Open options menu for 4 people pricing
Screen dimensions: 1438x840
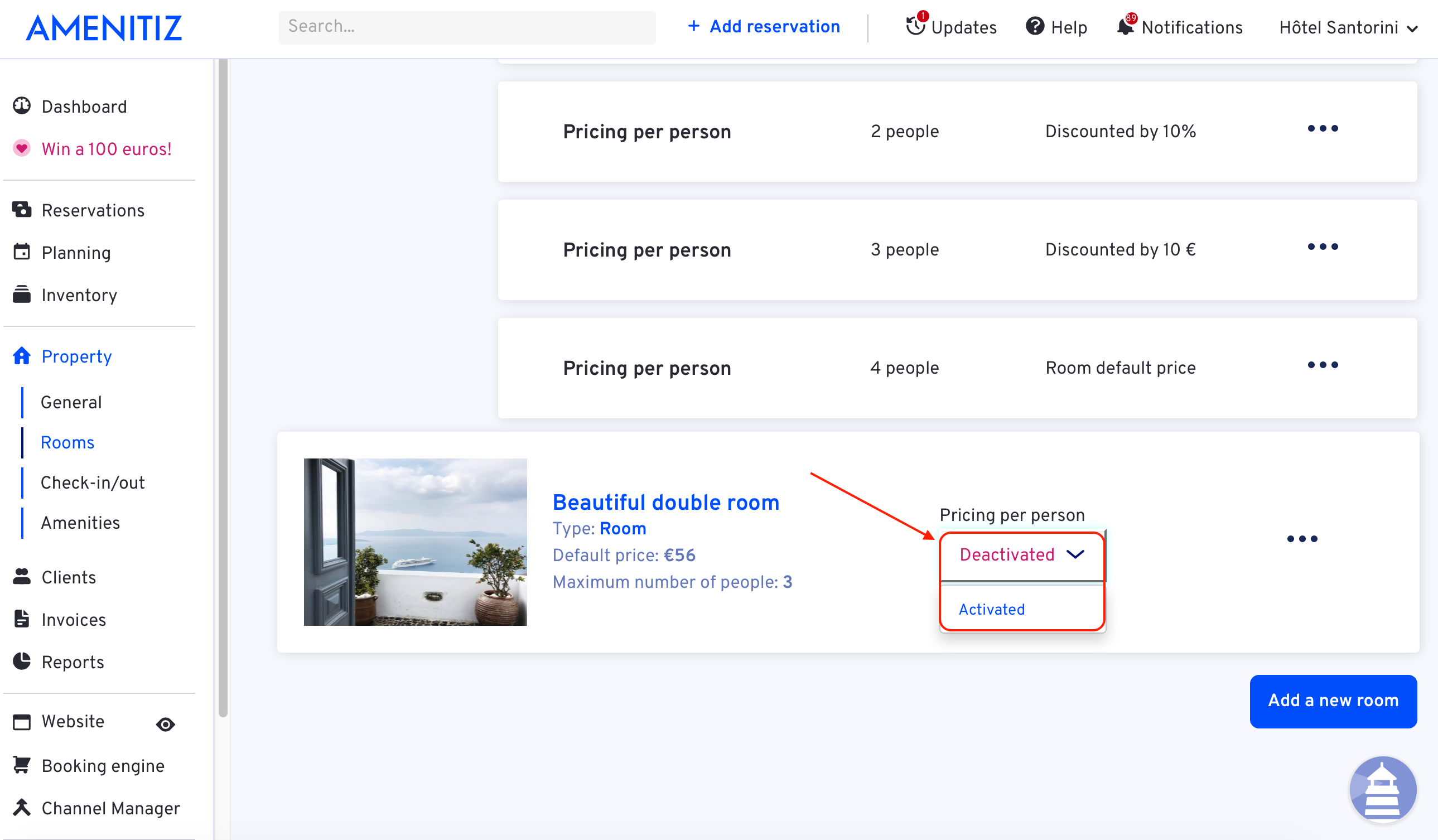click(1323, 365)
